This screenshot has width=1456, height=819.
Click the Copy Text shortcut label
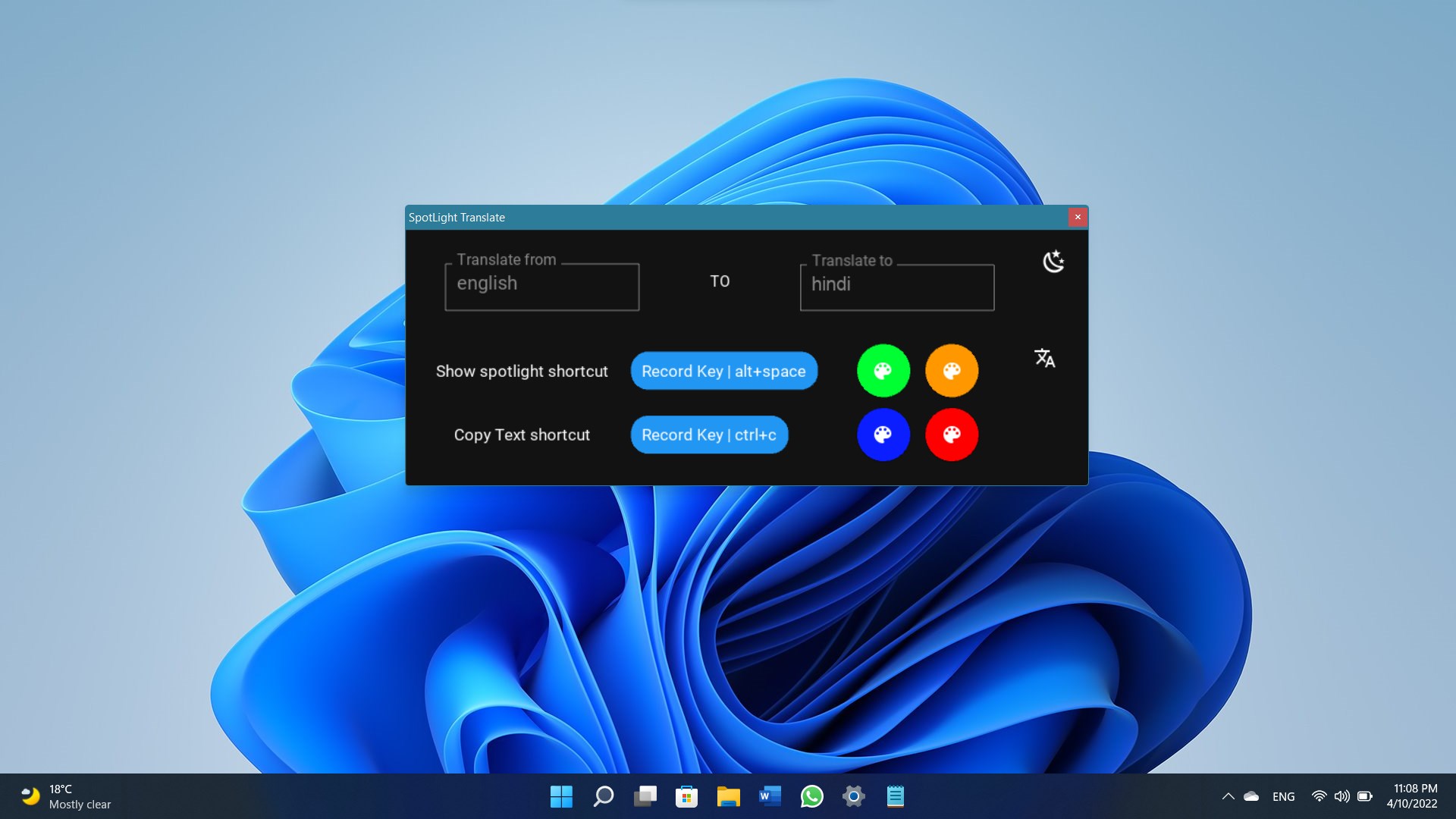click(x=522, y=435)
